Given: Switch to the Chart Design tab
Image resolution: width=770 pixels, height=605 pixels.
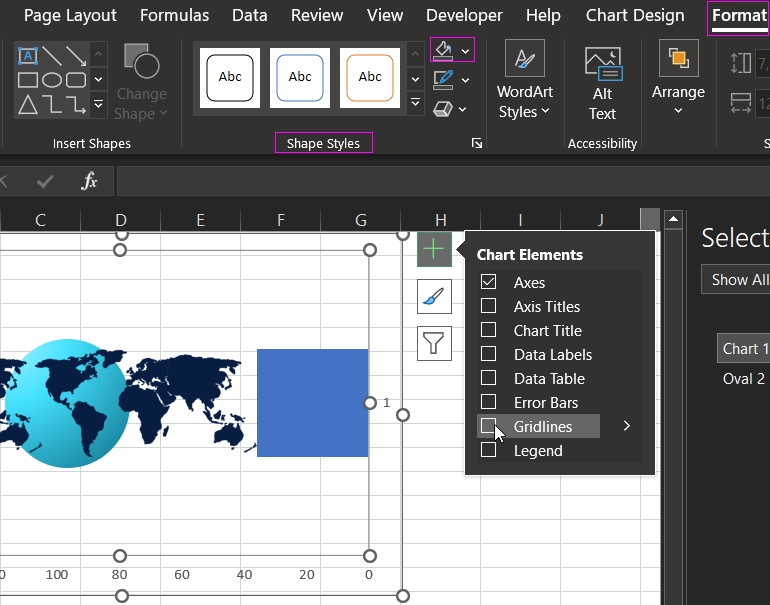Looking at the screenshot, I should (x=635, y=15).
